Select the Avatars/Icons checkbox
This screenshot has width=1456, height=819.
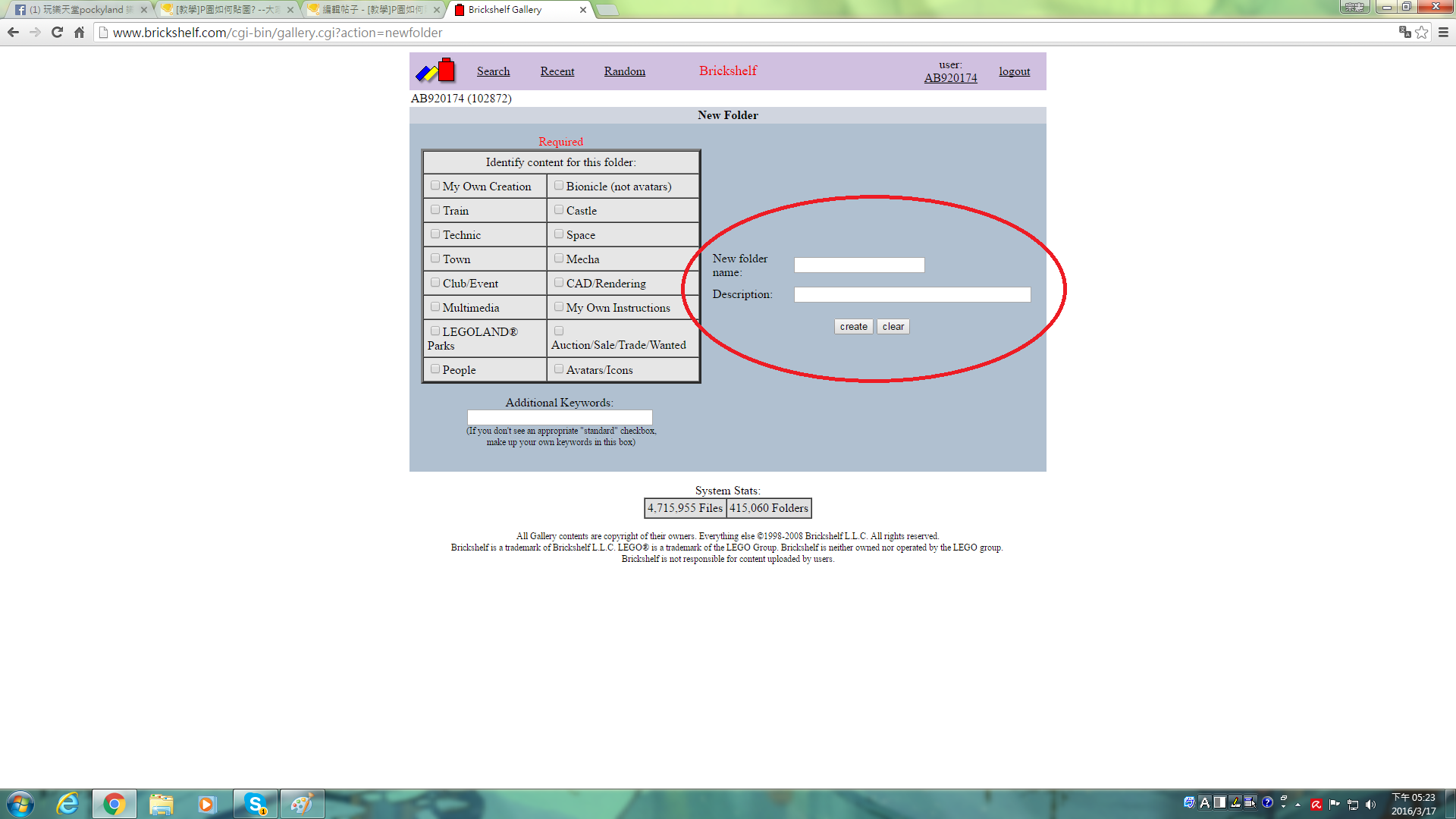pos(559,369)
